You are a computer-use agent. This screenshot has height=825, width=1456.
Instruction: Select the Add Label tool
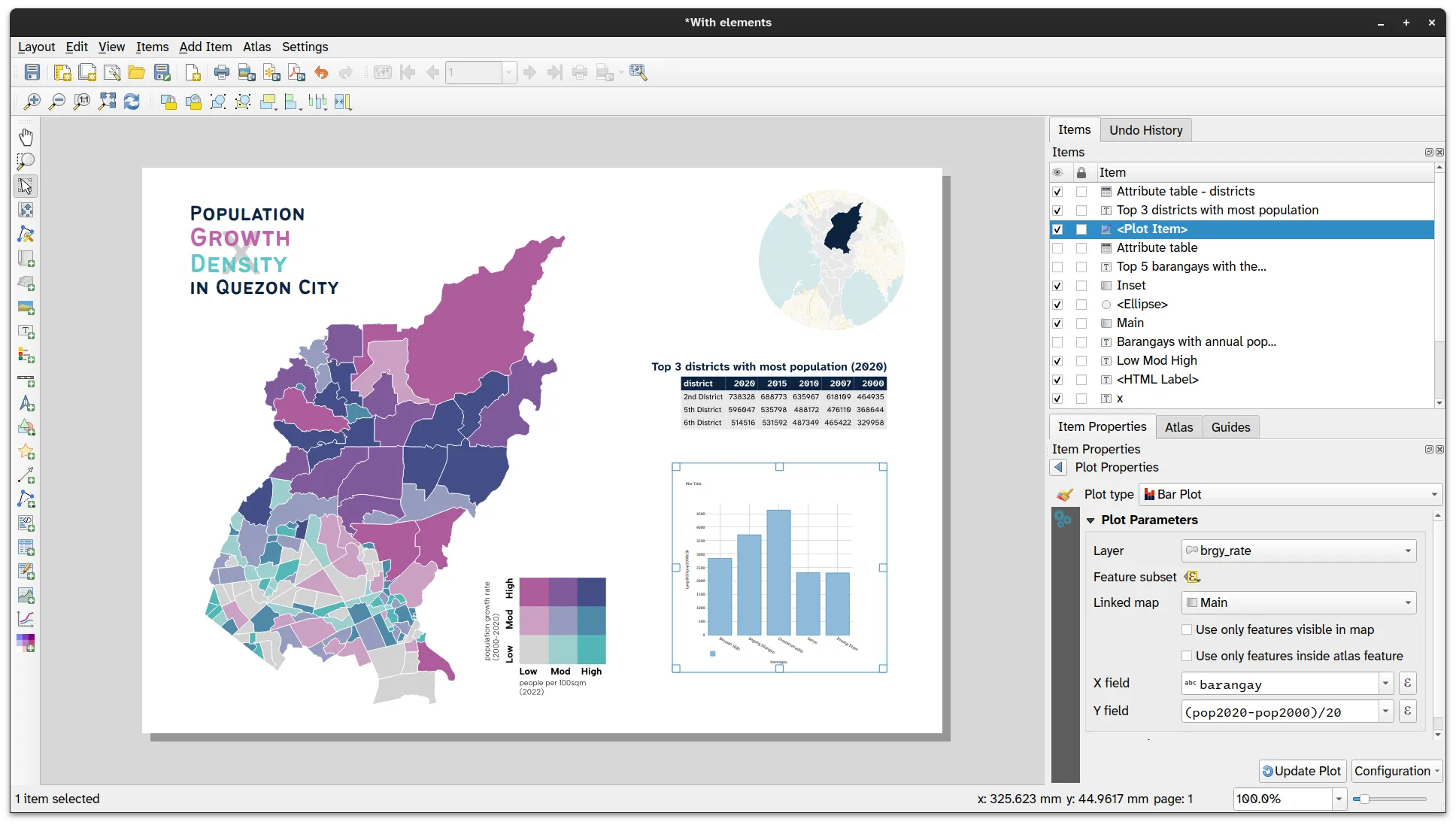[x=26, y=332]
